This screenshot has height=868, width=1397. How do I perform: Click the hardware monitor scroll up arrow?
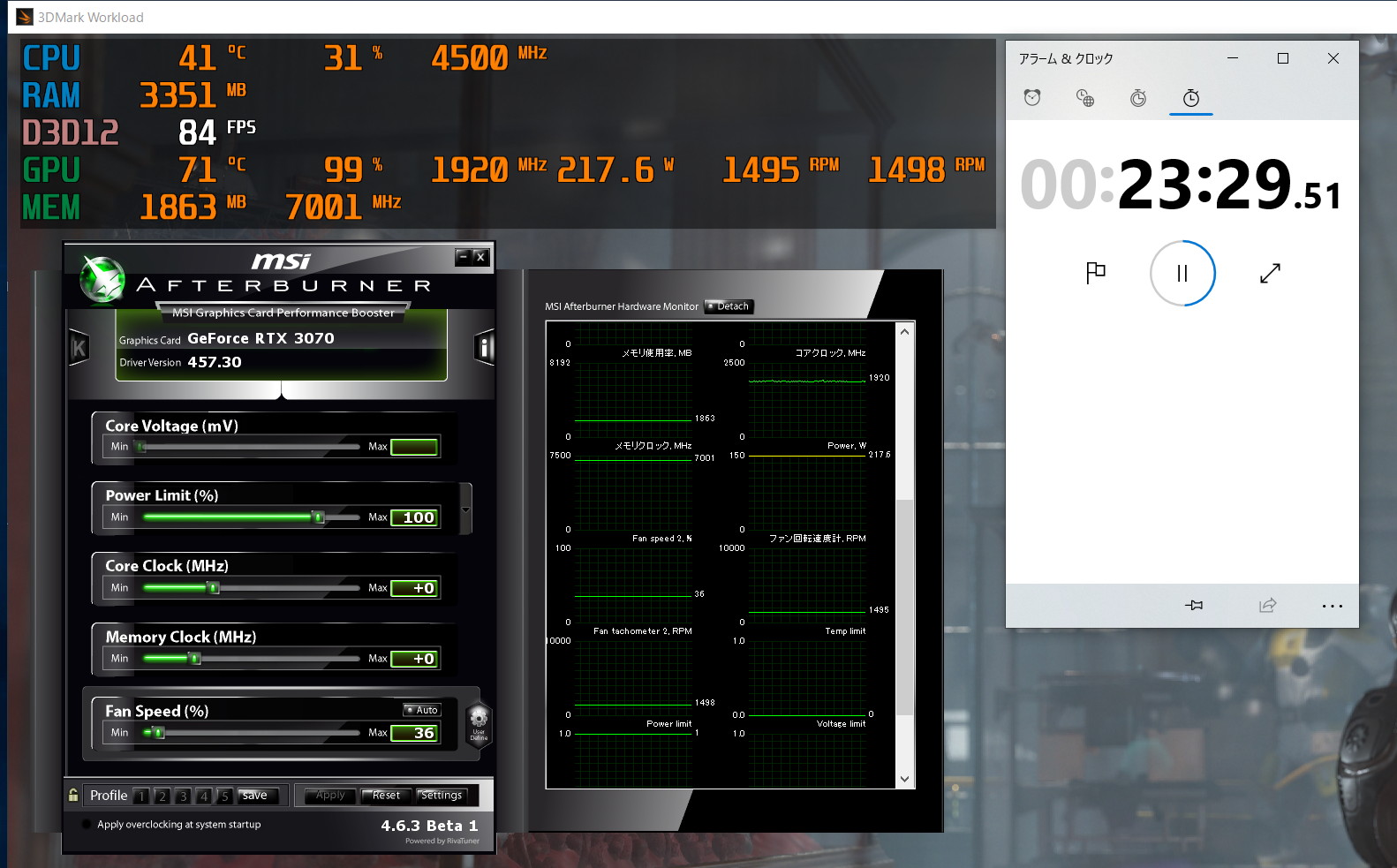pyautogui.click(x=904, y=332)
